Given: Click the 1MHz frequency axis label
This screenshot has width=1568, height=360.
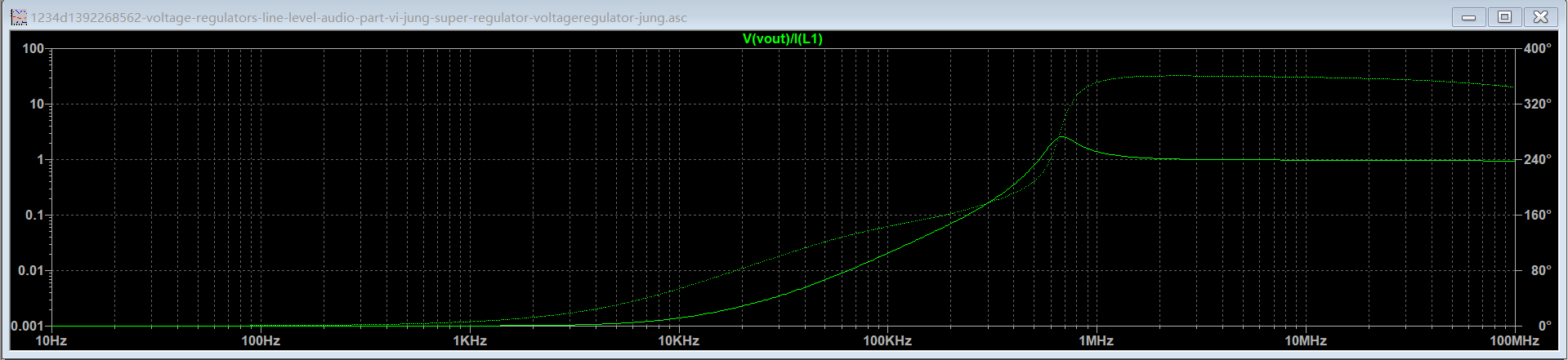Looking at the screenshot, I should coord(1097,340).
